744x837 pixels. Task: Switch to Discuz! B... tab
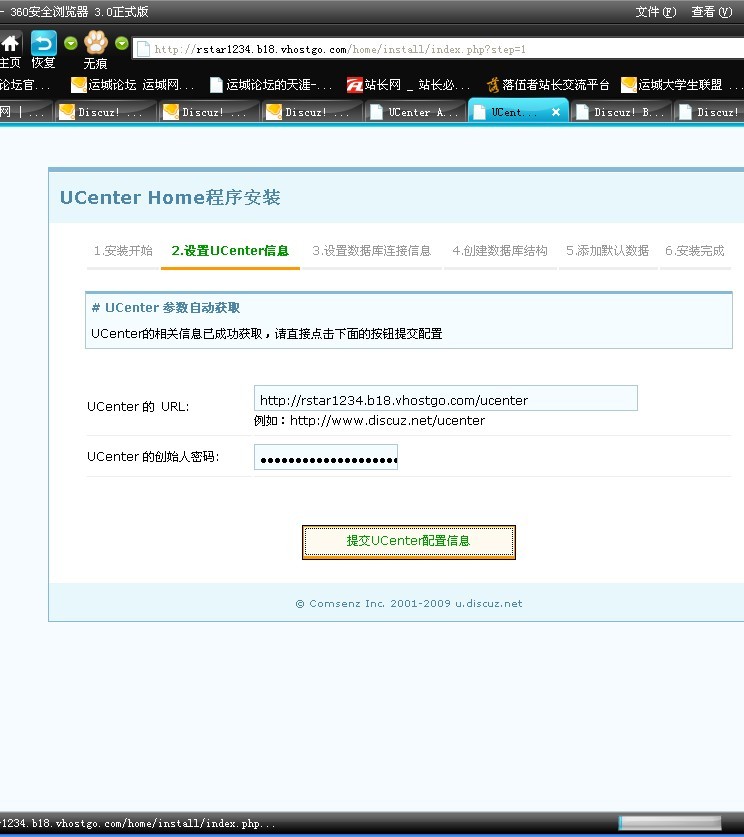coord(622,112)
